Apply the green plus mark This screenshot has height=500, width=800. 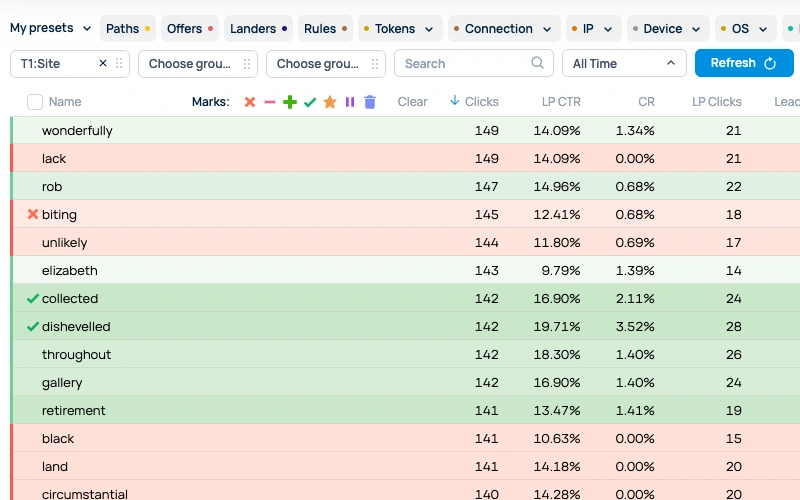coord(290,102)
